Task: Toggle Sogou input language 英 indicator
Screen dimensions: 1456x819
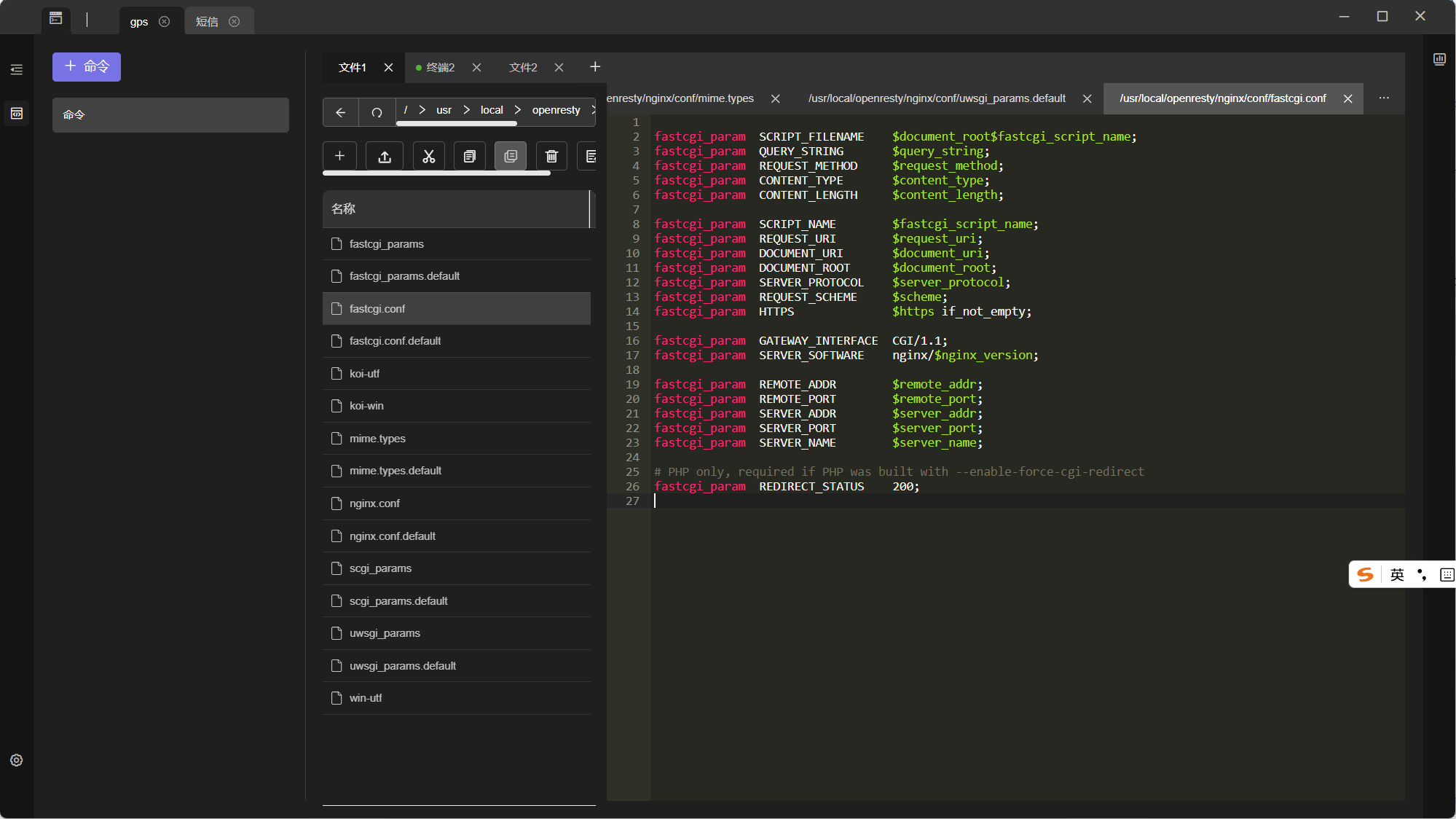Action: (x=1396, y=575)
